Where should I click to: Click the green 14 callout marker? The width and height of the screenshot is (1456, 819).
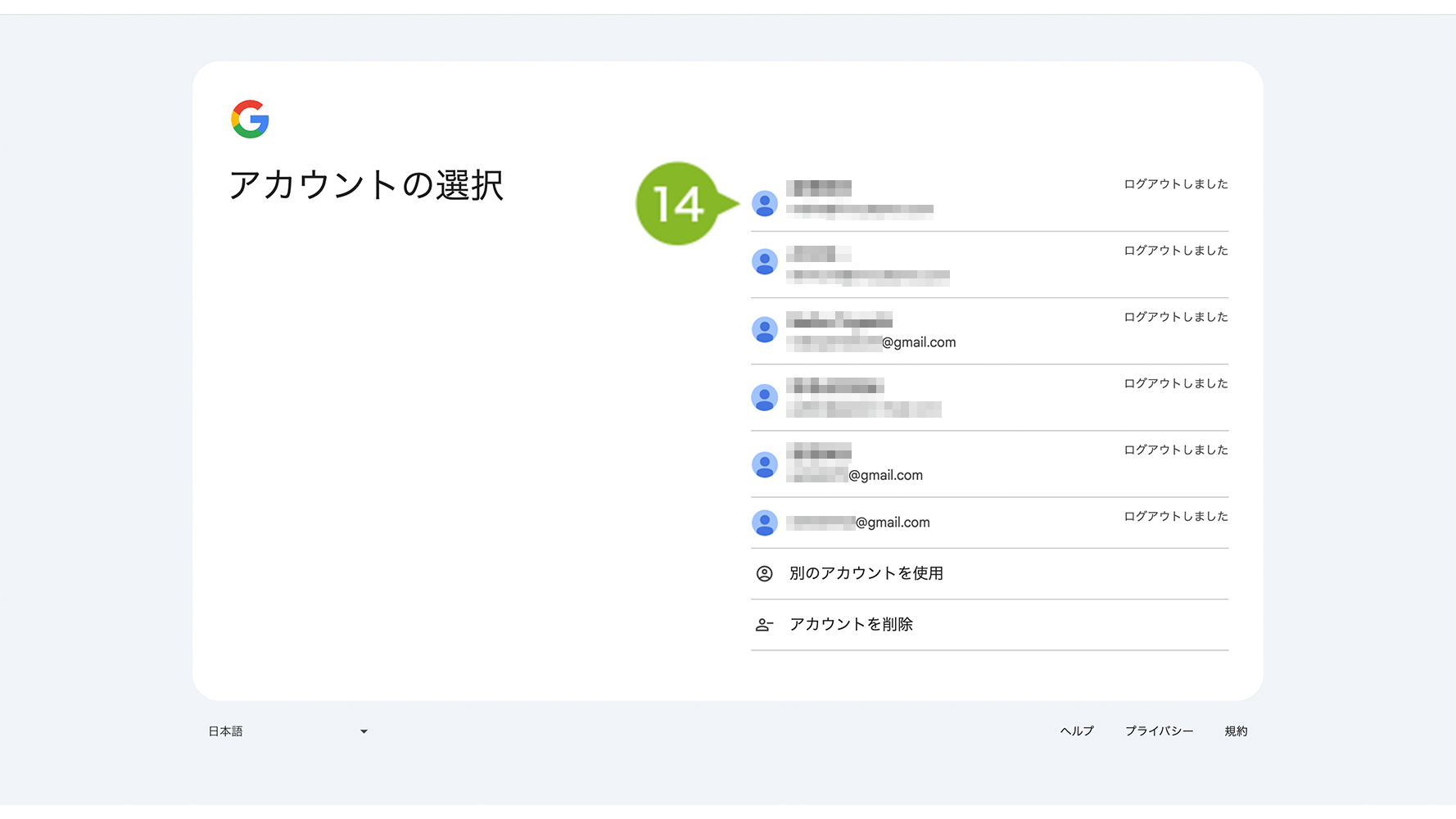pyautogui.click(x=679, y=203)
